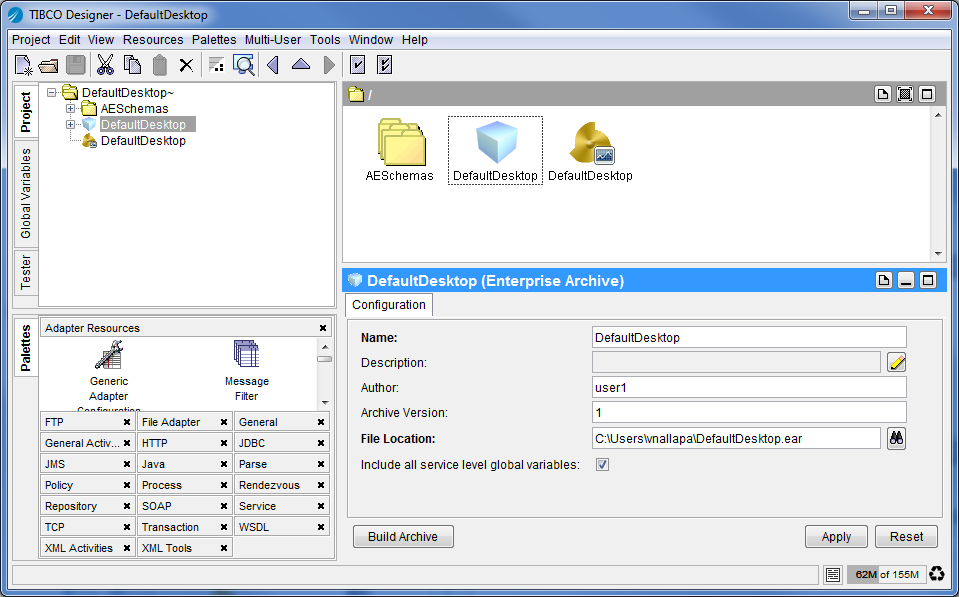
Task: Toggle Include all service level global variables
Action: [x=602, y=464]
